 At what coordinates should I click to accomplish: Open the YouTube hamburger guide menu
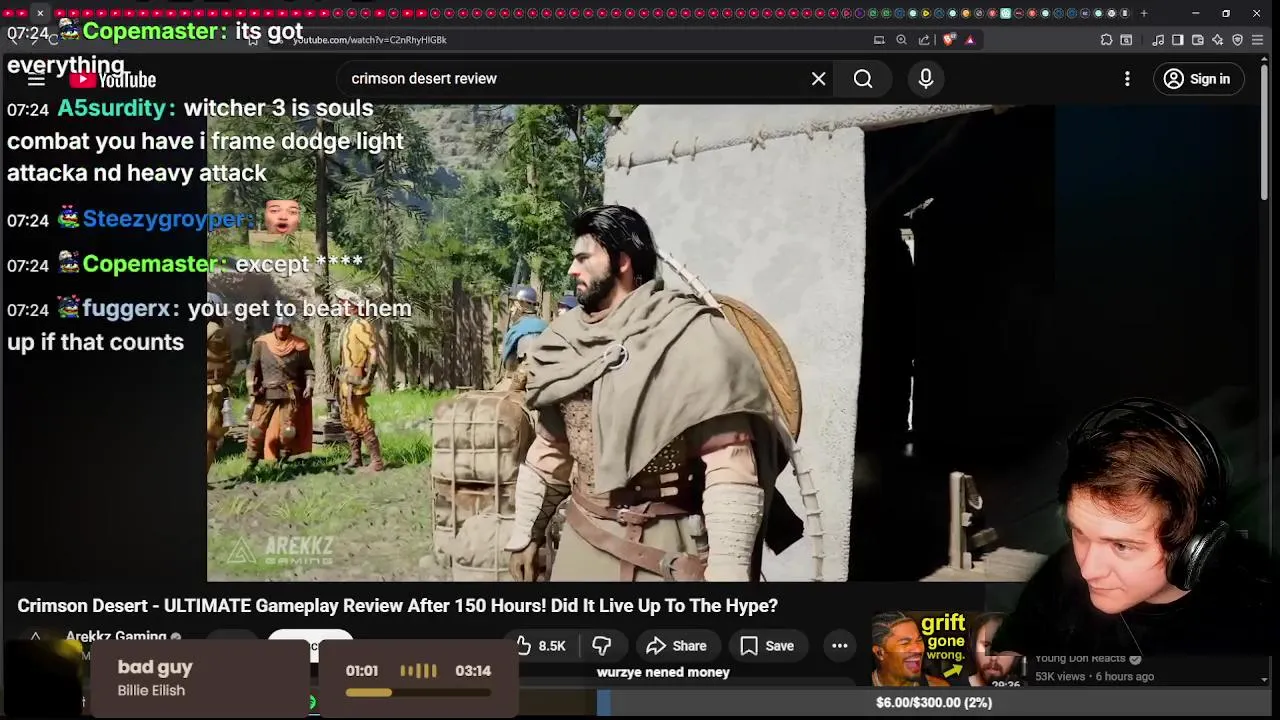36,80
